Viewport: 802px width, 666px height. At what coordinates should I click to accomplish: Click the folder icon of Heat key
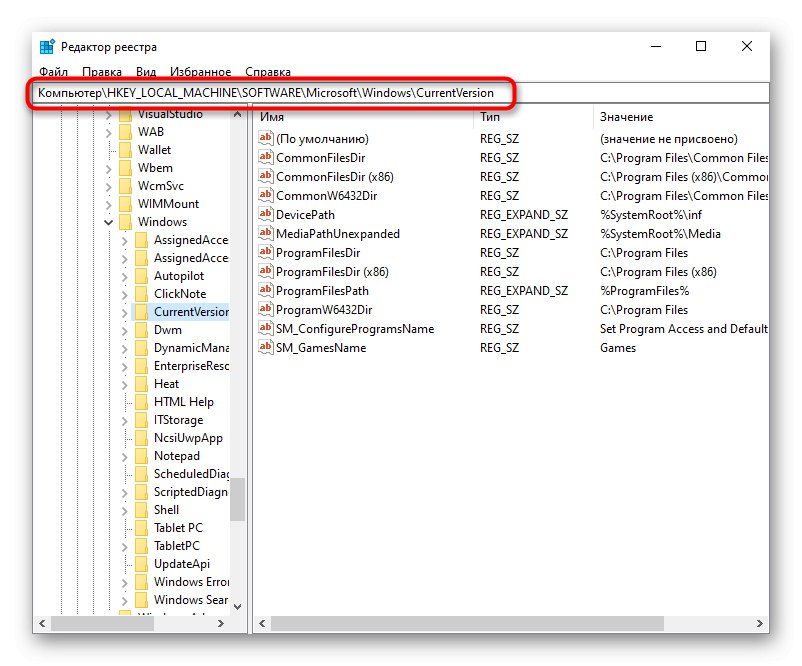(x=141, y=384)
